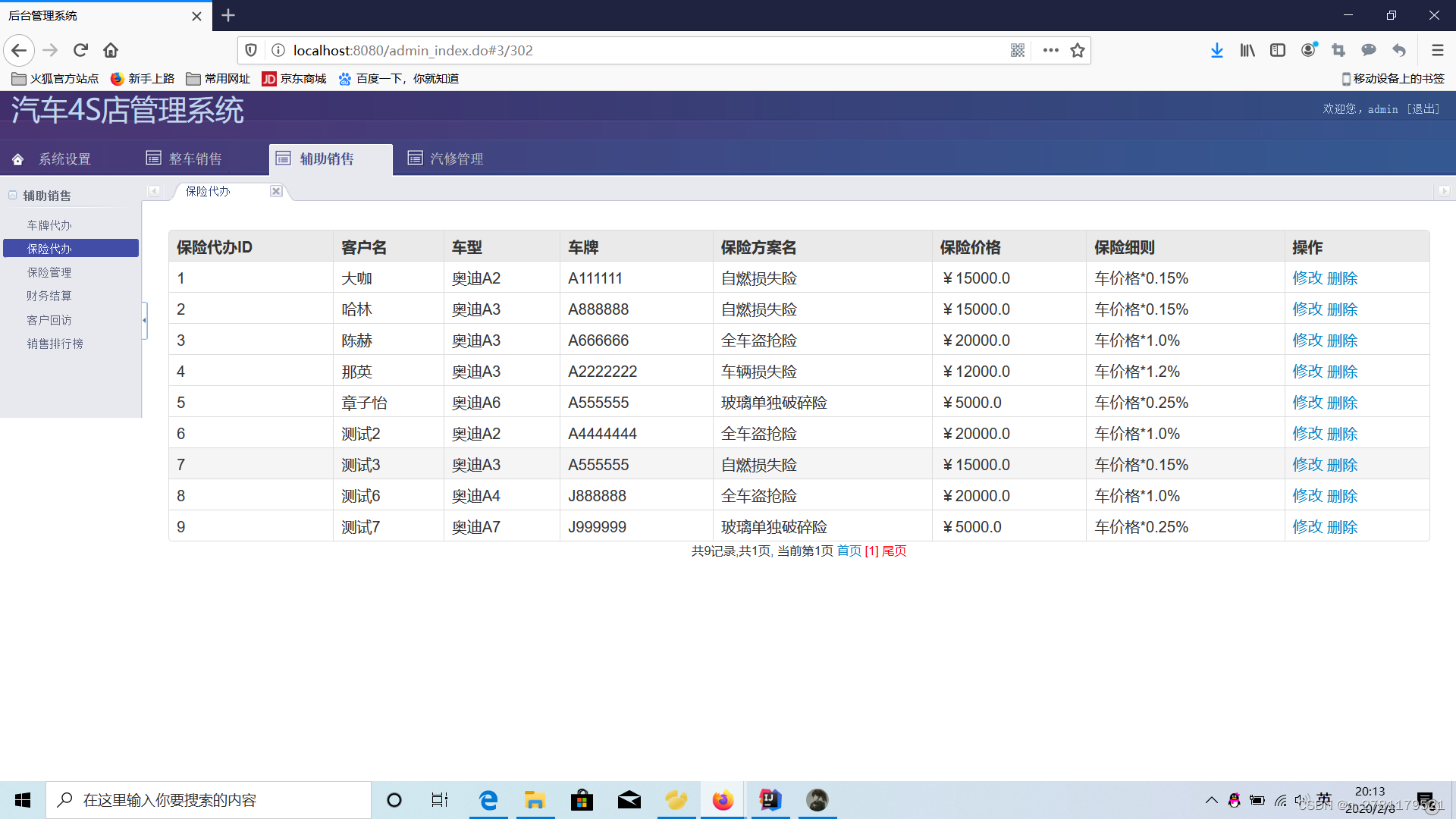Click 修改 for customer 大咖

(x=1307, y=278)
